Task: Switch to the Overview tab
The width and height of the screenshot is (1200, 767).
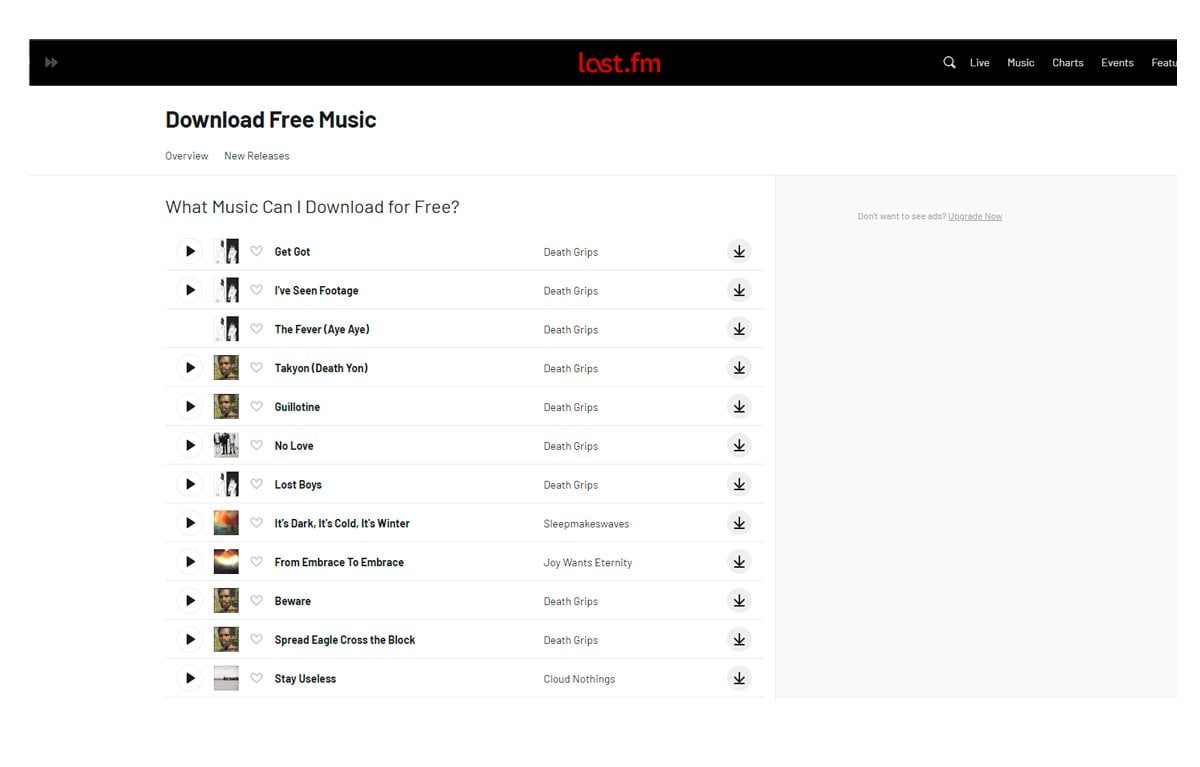Action: (187, 156)
